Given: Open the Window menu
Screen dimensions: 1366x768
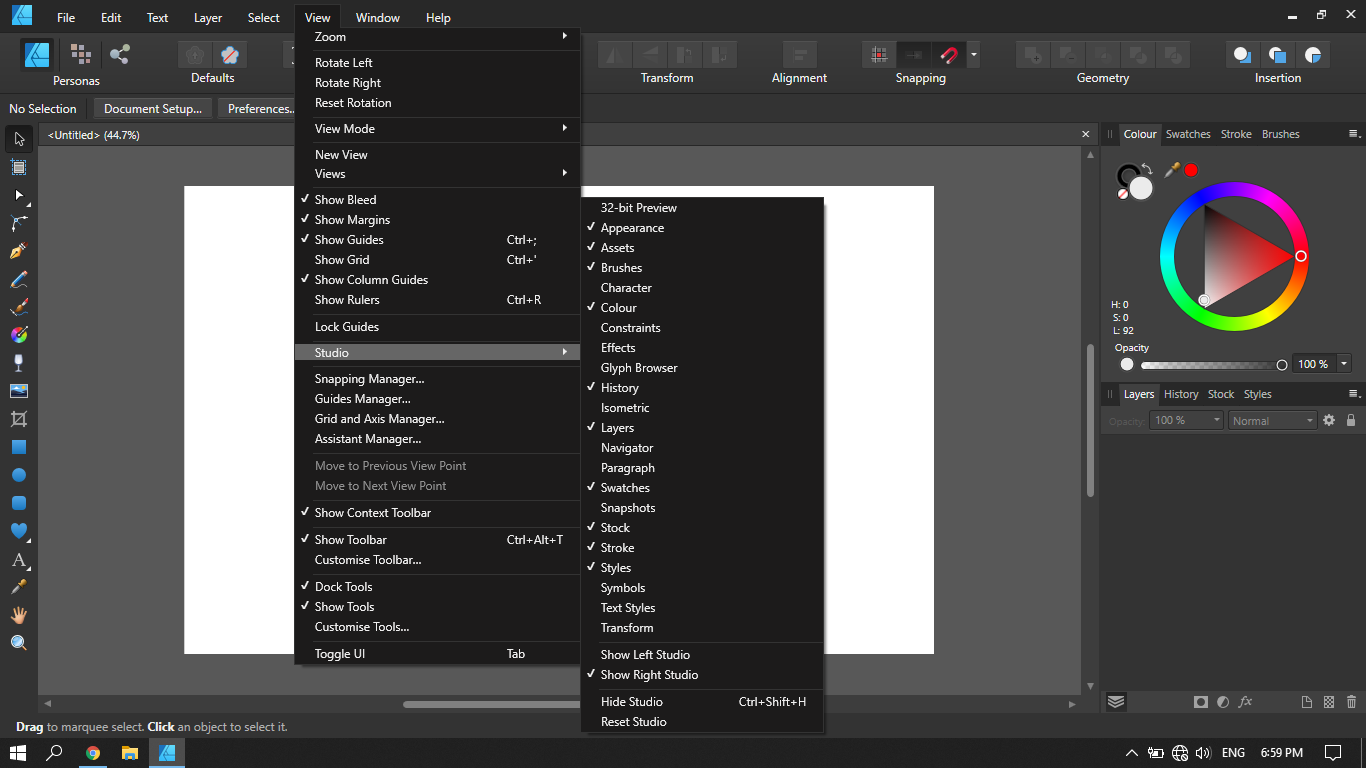Looking at the screenshot, I should point(377,17).
